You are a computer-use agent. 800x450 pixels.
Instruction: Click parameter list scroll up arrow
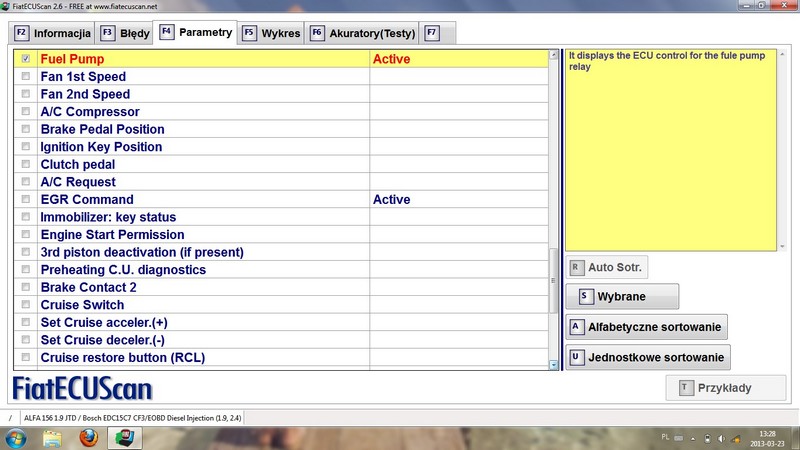coord(554,55)
